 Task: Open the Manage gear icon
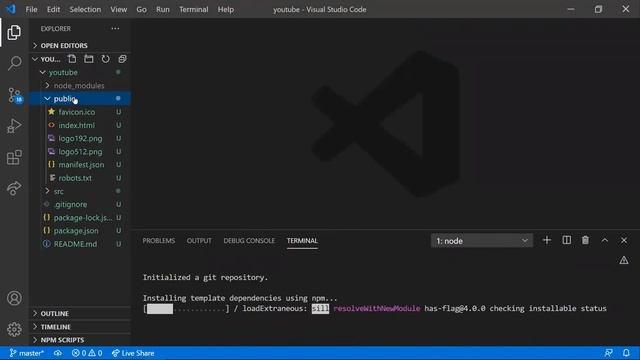(14, 329)
